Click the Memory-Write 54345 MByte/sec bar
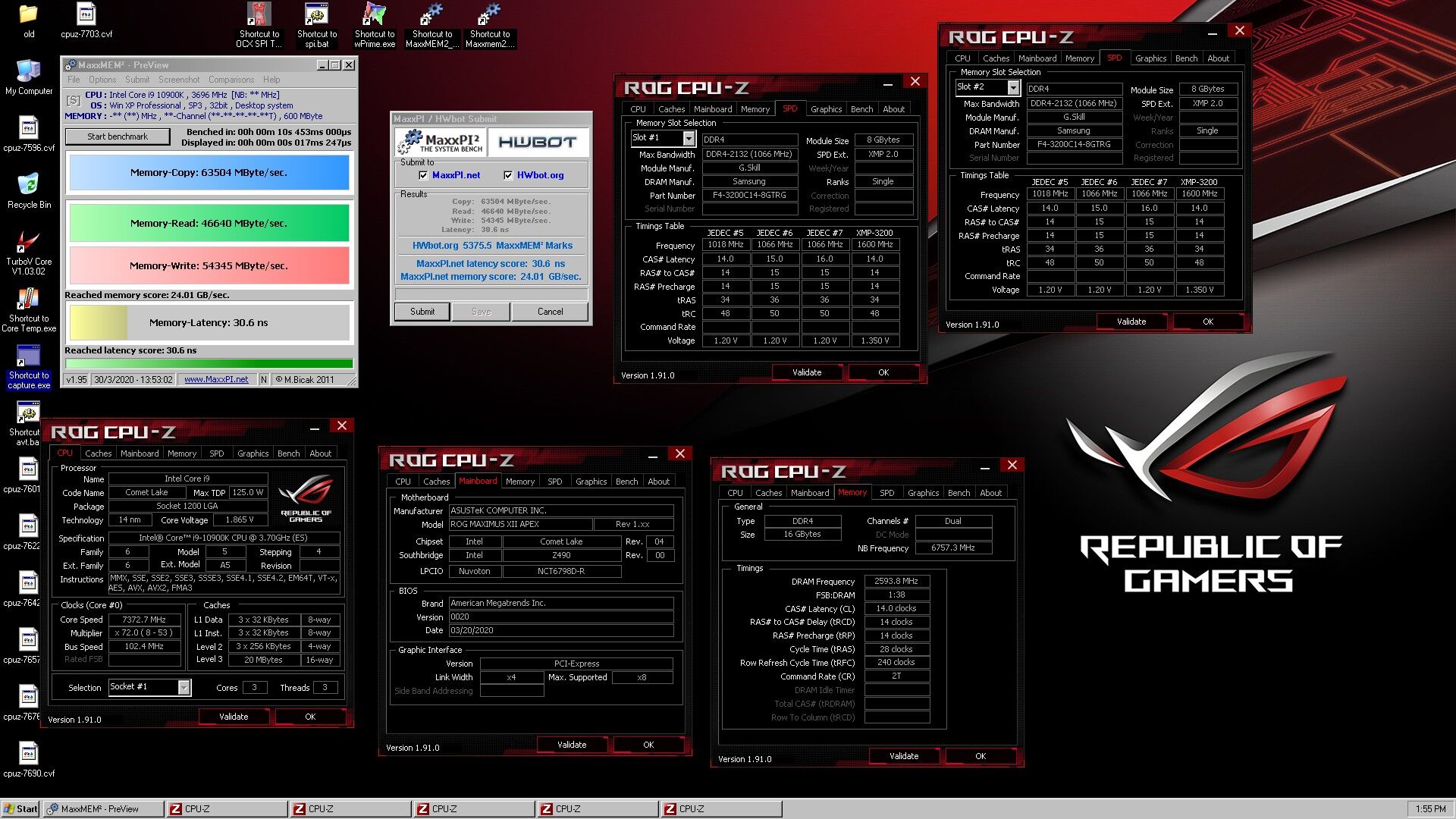The height and width of the screenshot is (819, 1456). pos(209,266)
